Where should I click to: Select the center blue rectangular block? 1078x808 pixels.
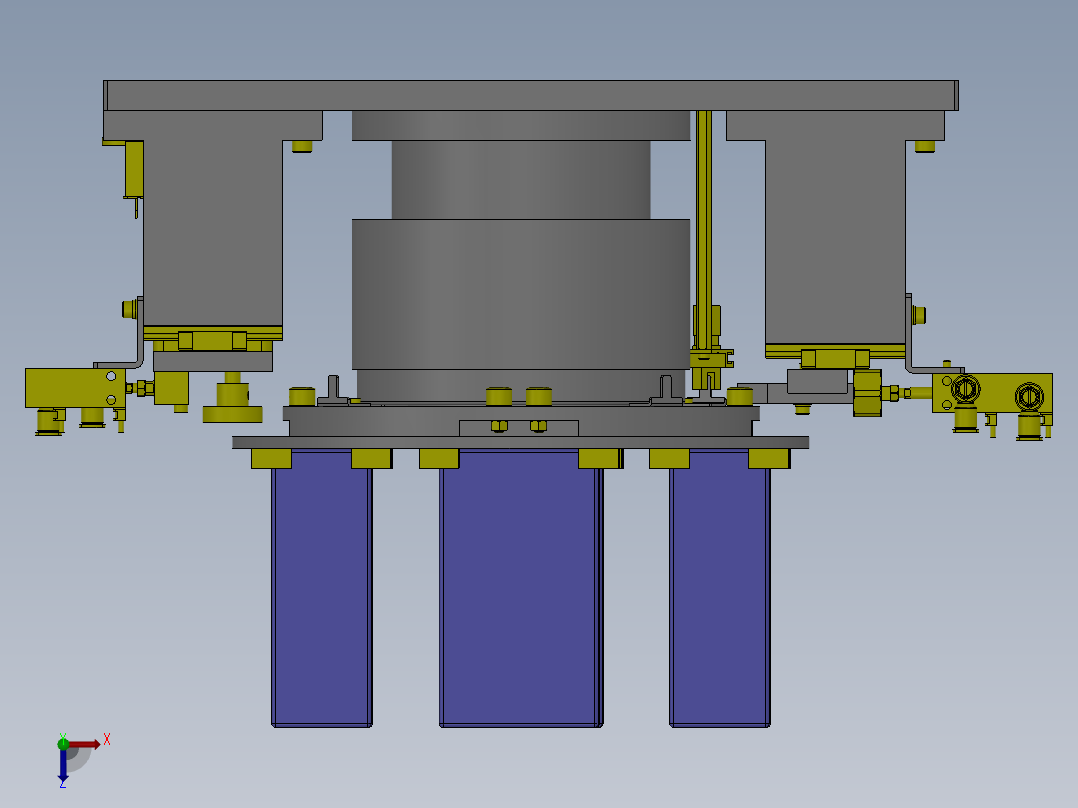[x=521, y=588]
